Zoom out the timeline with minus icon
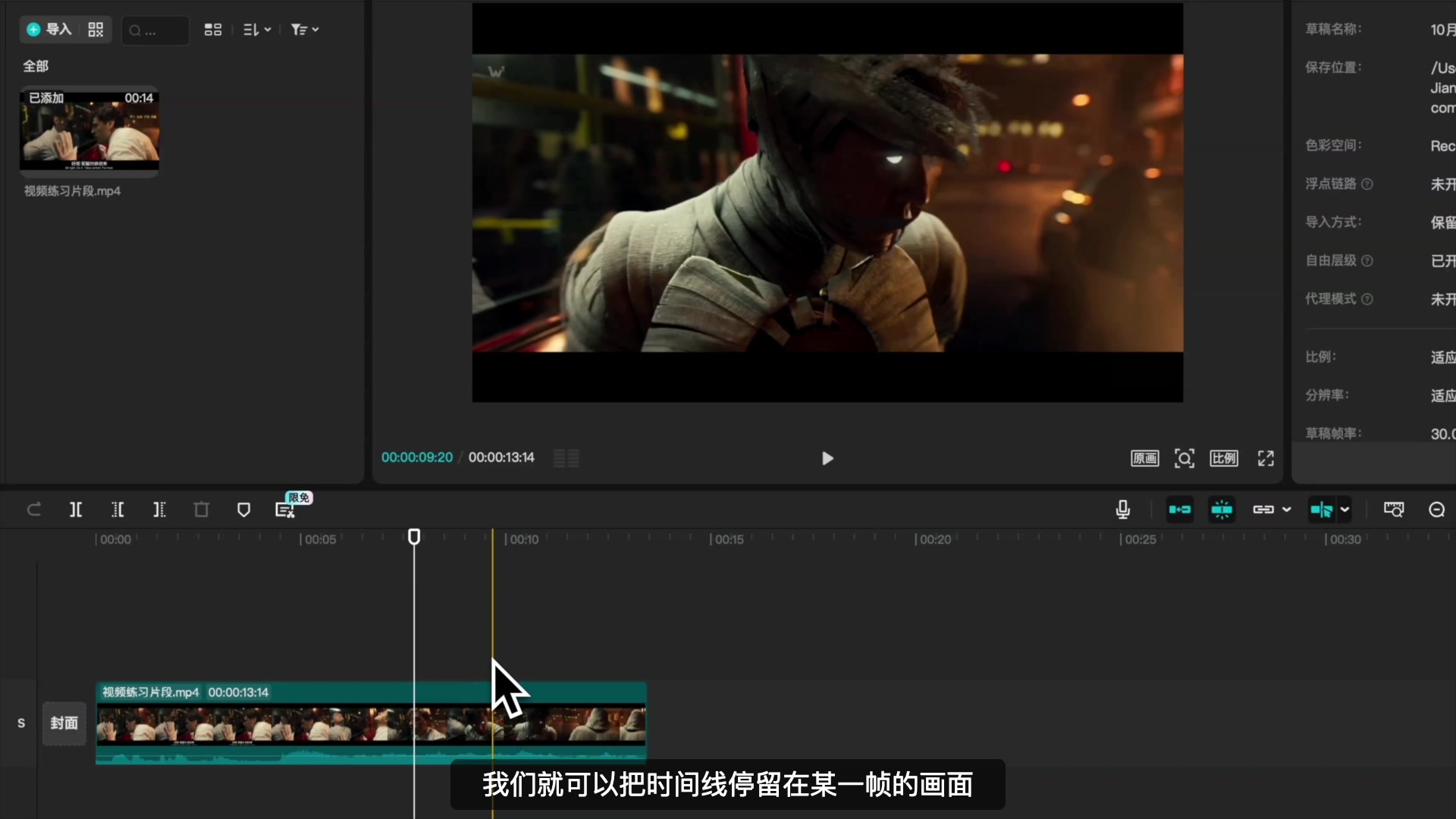This screenshot has width=1456, height=819. 1437,510
